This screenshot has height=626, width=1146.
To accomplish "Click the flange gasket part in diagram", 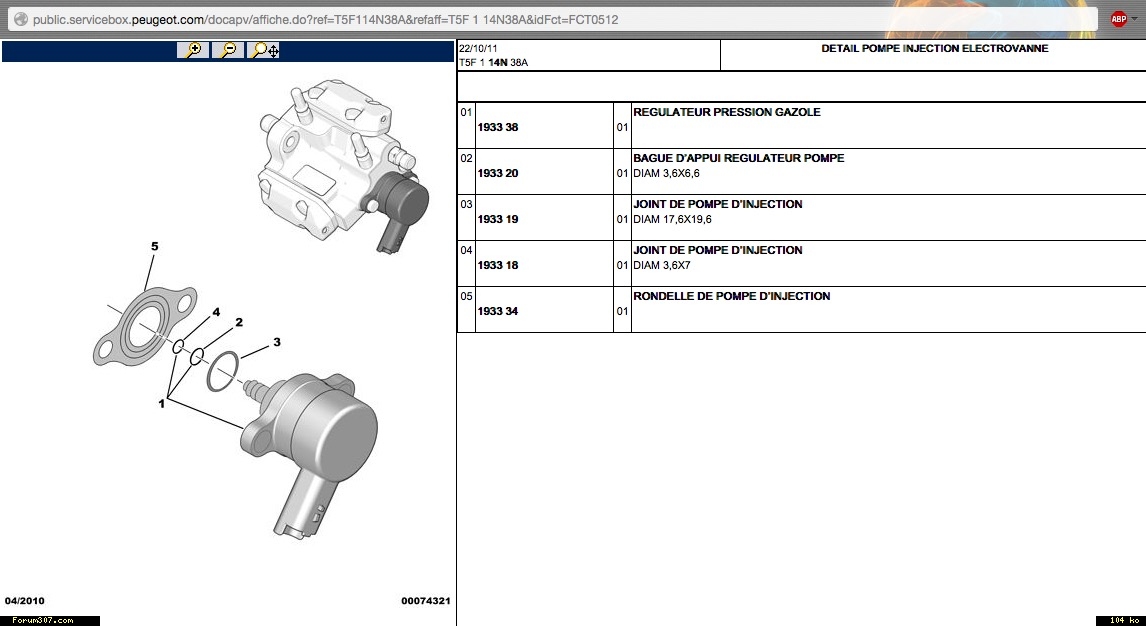I will (145, 326).
